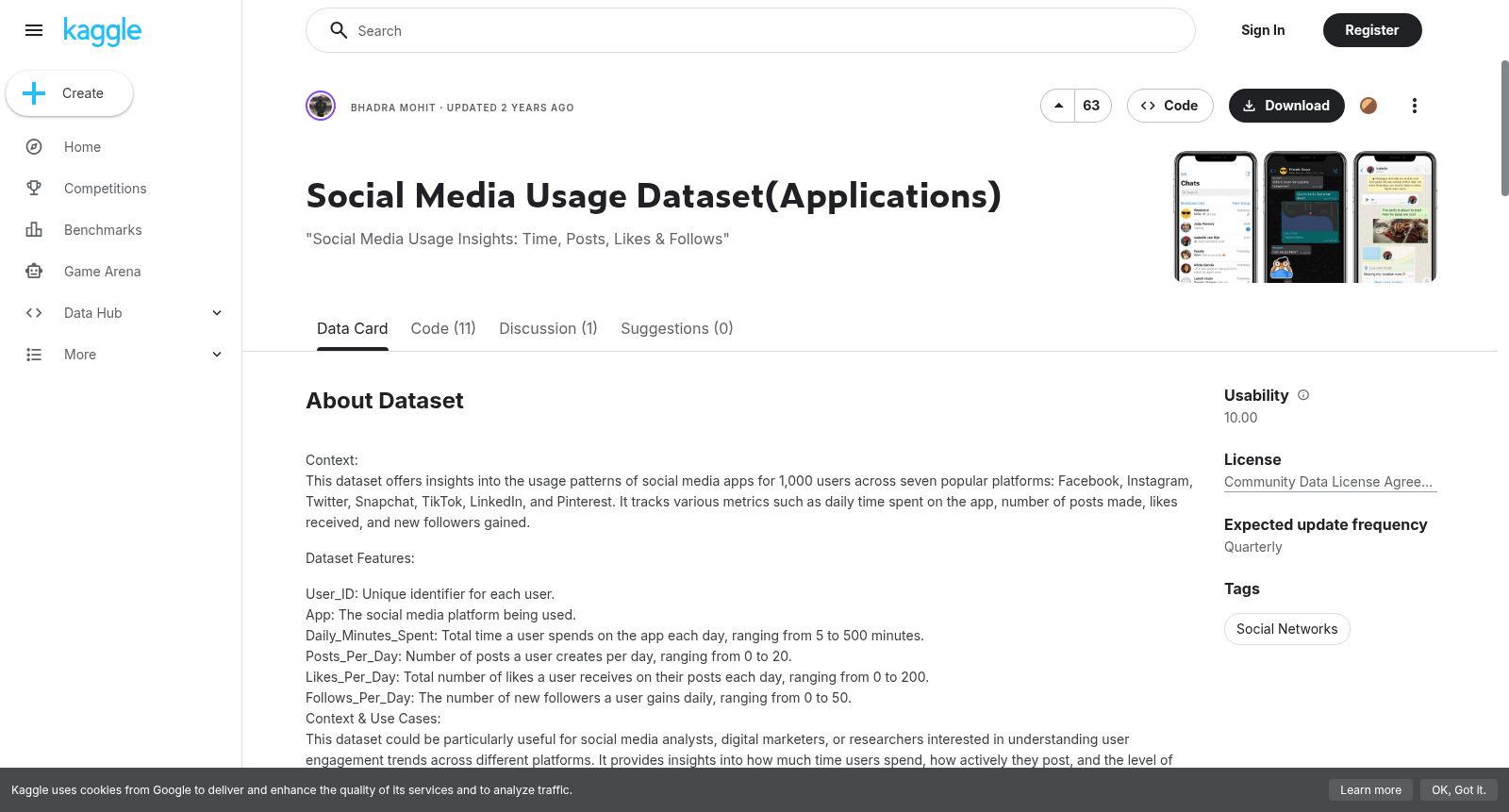Viewport: 1509px width, 812px height.
Task: Upvote the dataset with the arrow
Action: click(1058, 106)
